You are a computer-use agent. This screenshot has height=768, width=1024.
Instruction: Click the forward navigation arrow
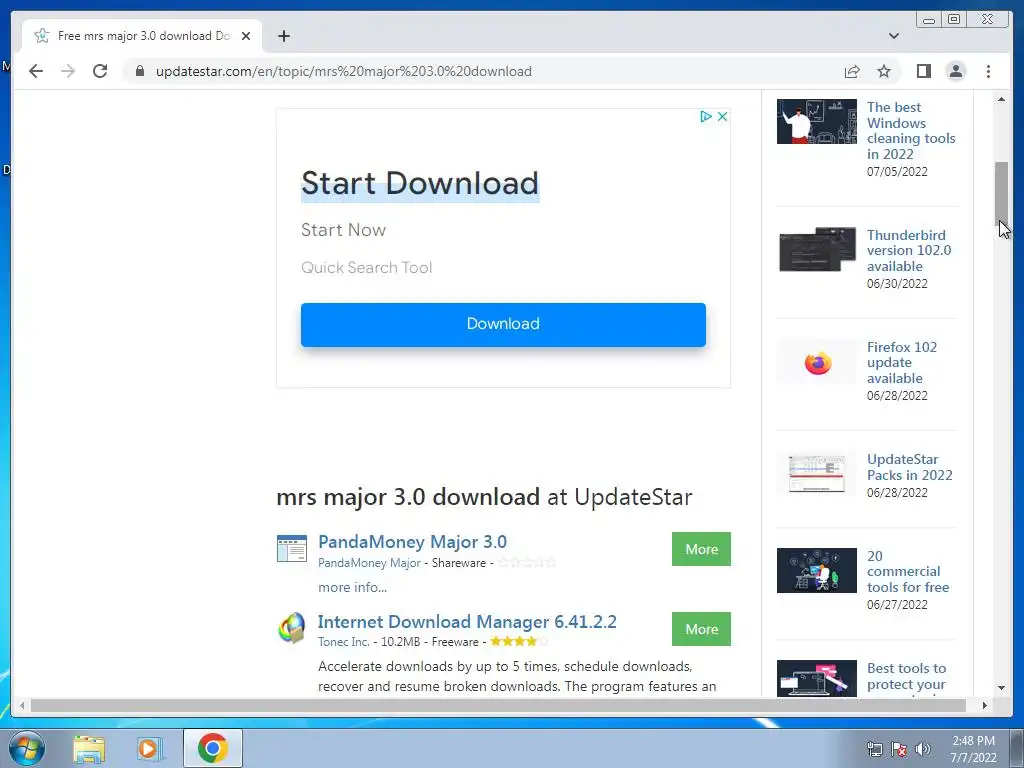pyautogui.click(x=68, y=71)
